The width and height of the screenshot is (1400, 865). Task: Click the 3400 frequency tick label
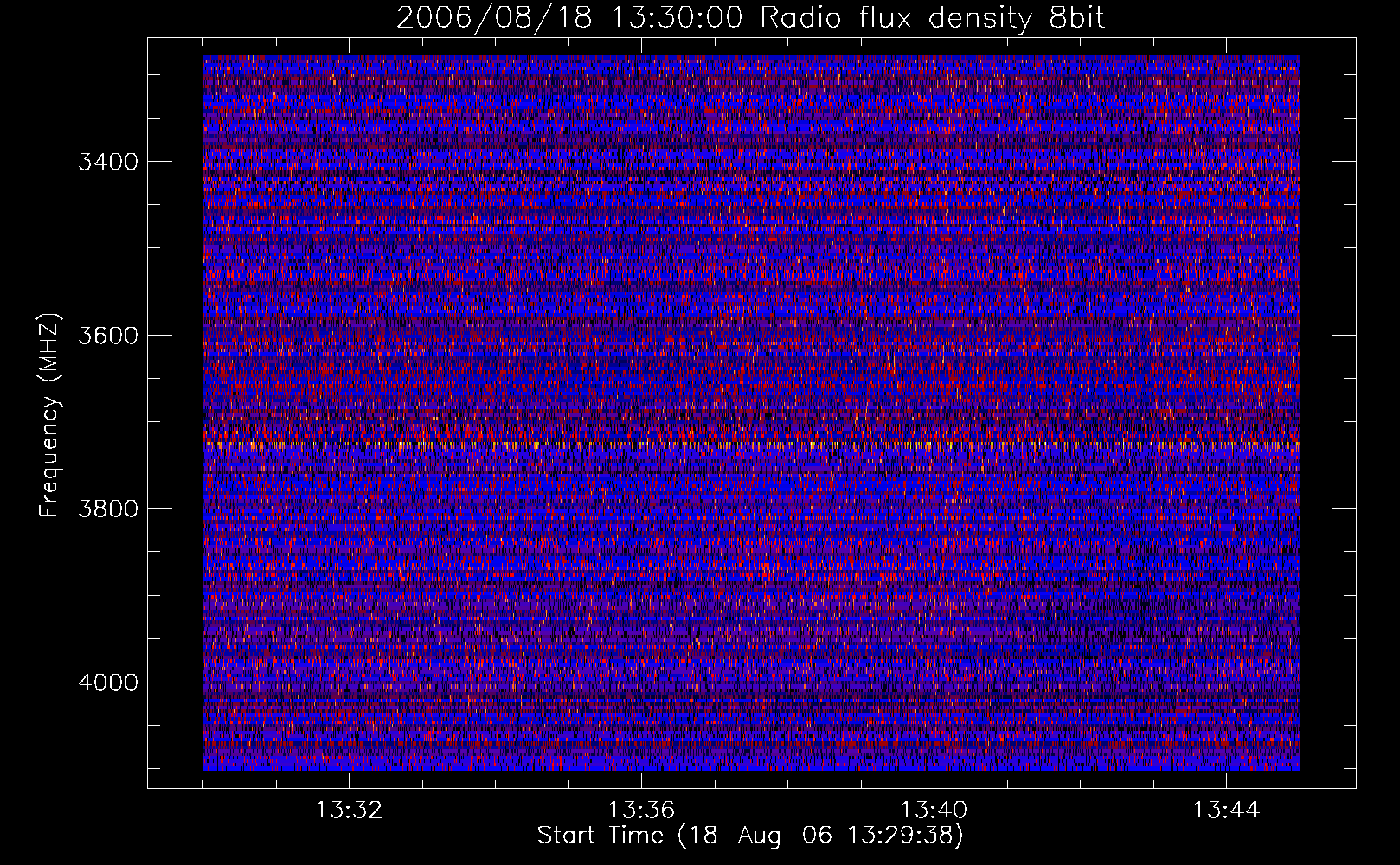[x=108, y=162]
